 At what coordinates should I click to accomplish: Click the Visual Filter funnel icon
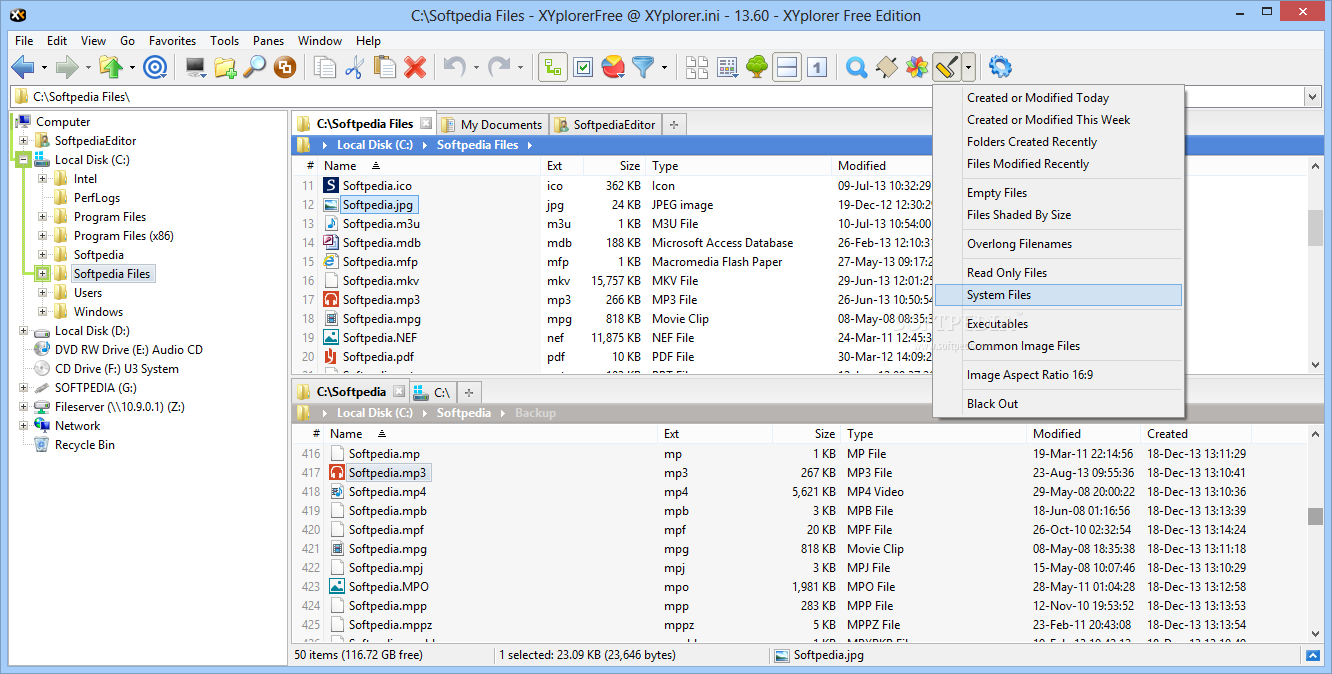tap(643, 67)
